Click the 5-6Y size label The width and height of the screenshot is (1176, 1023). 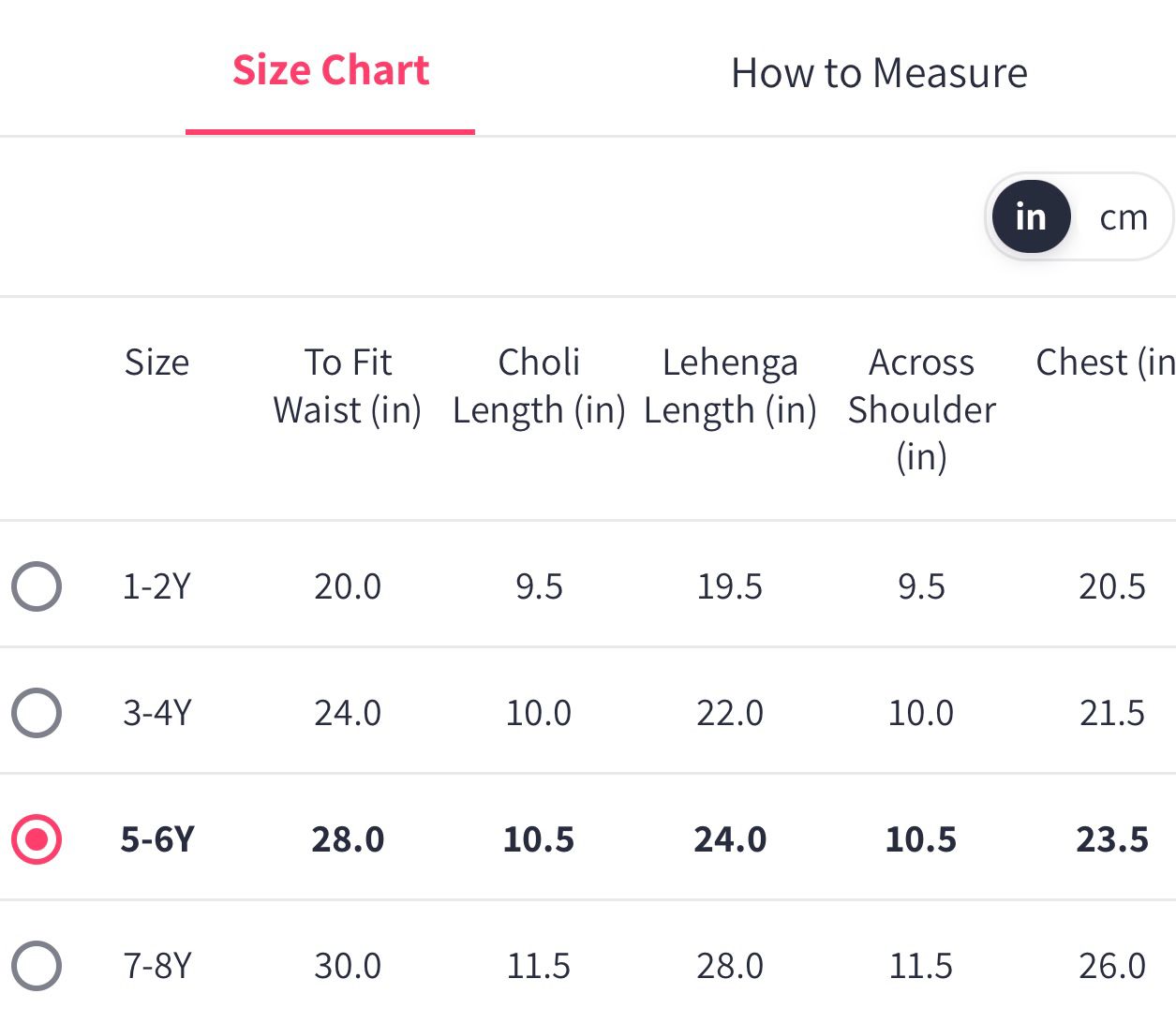tap(157, 839)
